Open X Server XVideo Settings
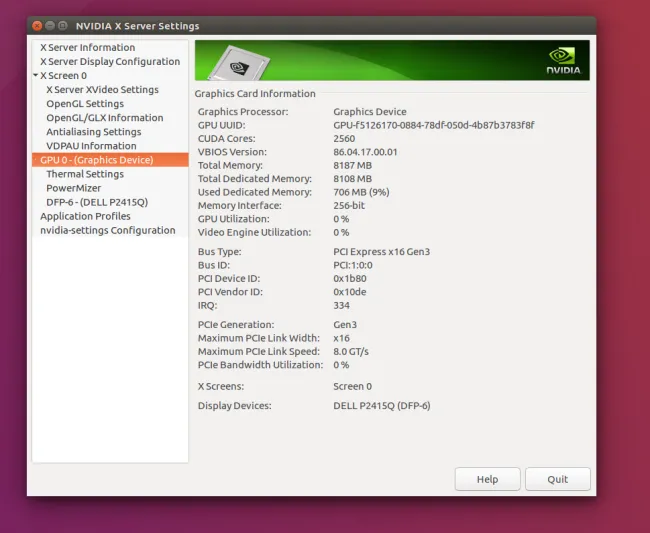This screenshot has width=650, height=533. pyautogui.click(x=102, y=90)
